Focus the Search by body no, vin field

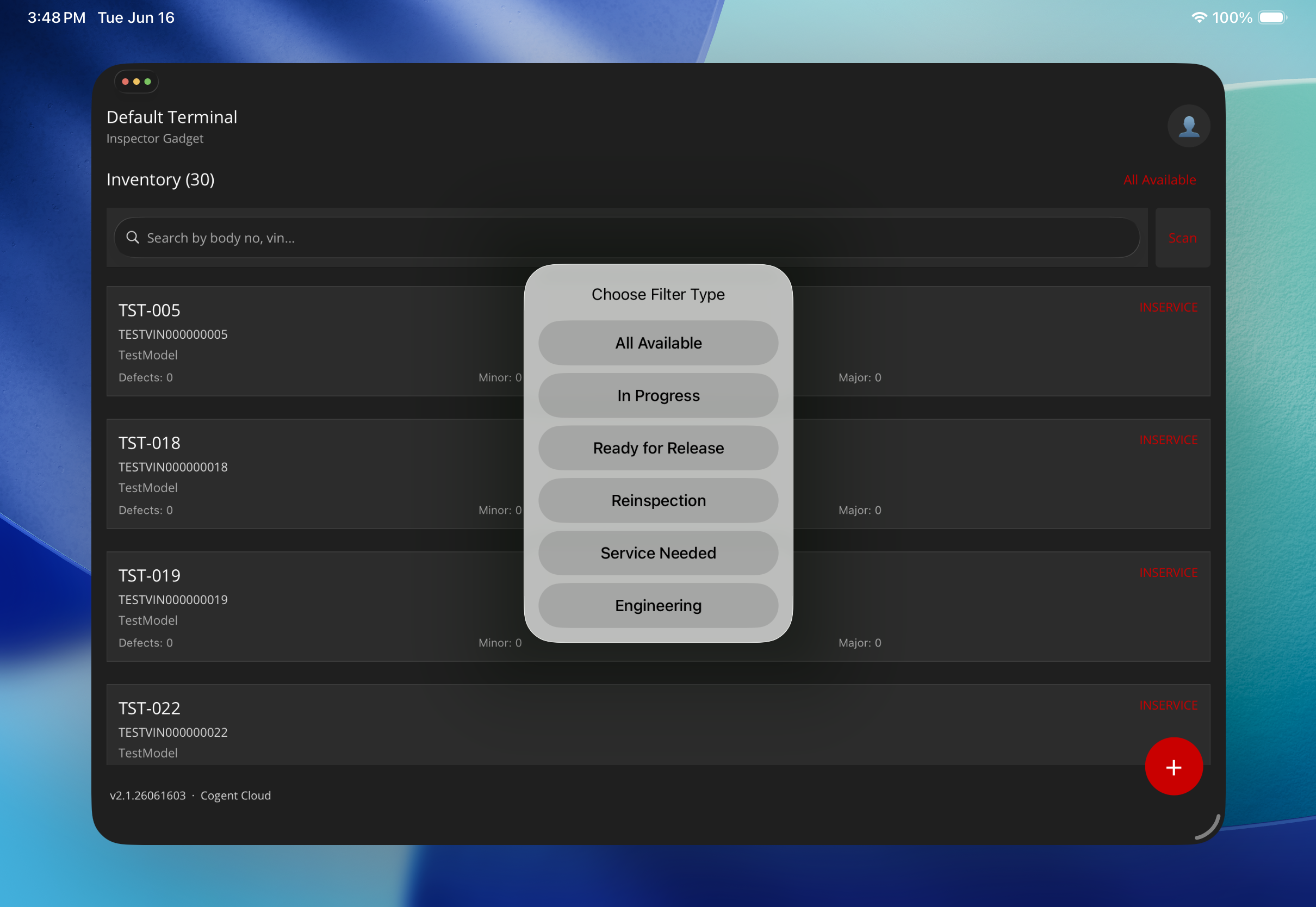pos(627,238)
